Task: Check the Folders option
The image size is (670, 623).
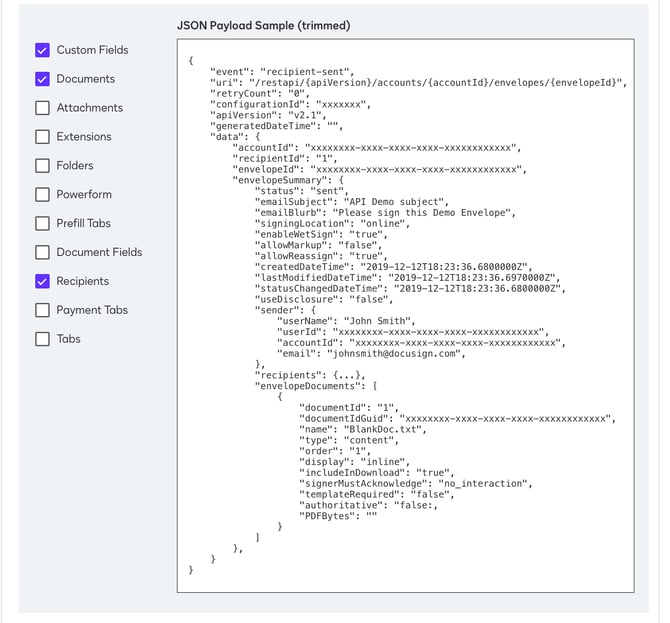Action: [x=42, y=166]
